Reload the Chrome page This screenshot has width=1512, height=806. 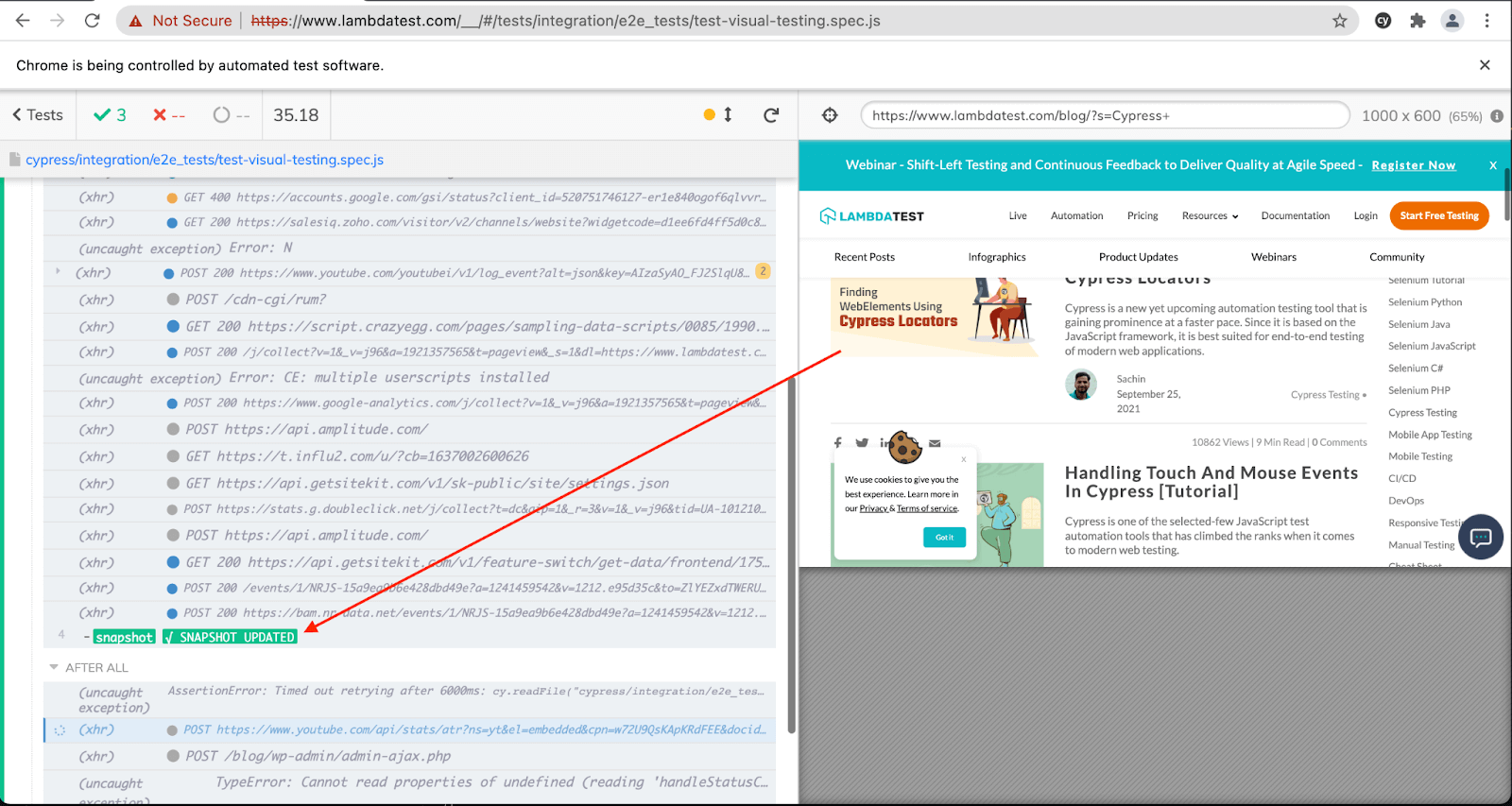point(93,21)
